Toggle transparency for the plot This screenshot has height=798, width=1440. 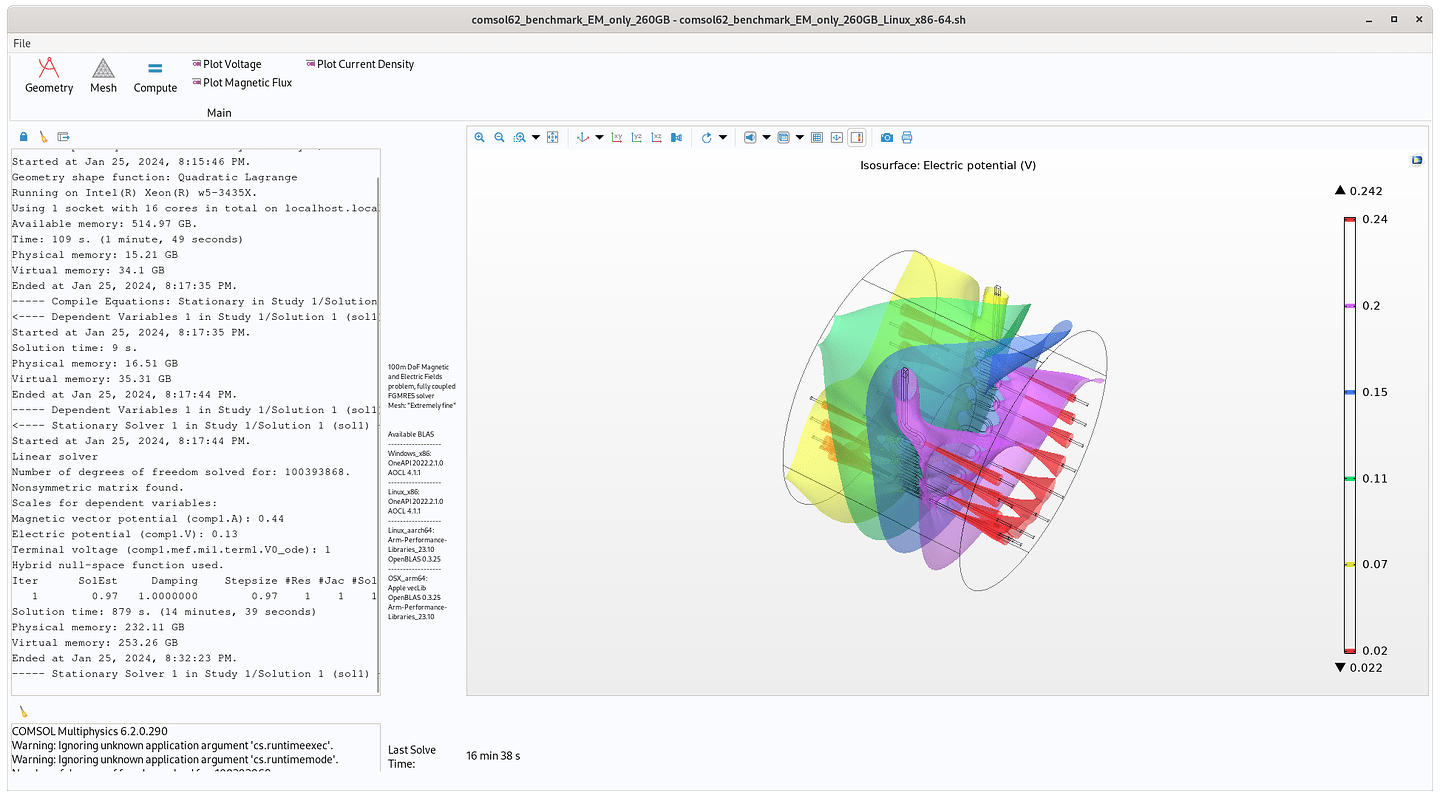[785, 137]
